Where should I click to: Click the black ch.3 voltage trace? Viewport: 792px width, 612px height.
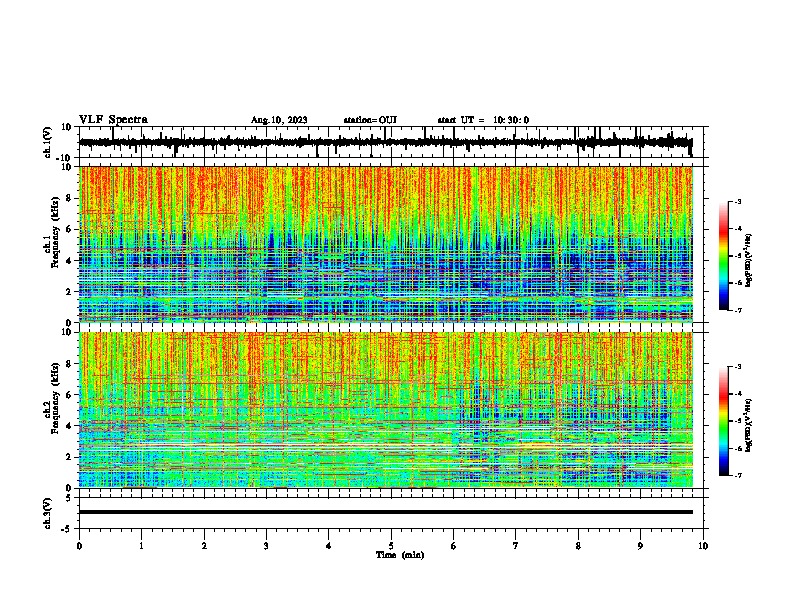[x=386, y=512]
